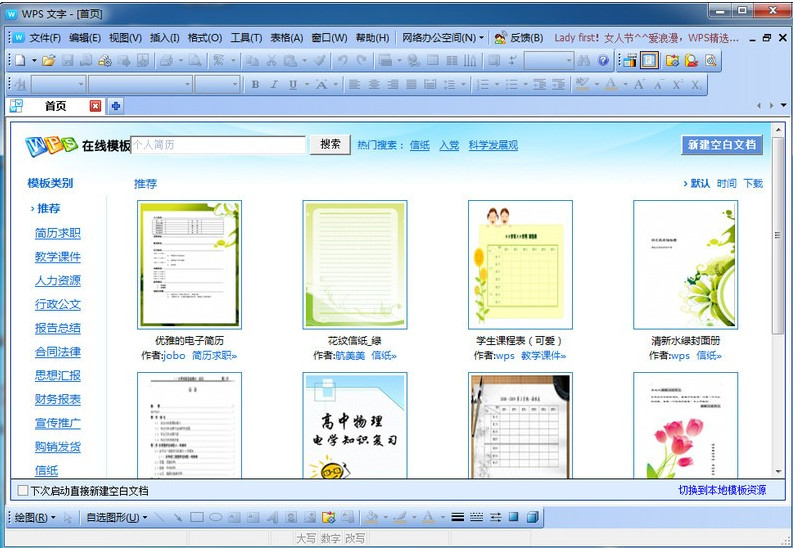Click the Undo arrow icon
Image resolution: width=793 pixels, height=548 pixels.
(342, 61)
